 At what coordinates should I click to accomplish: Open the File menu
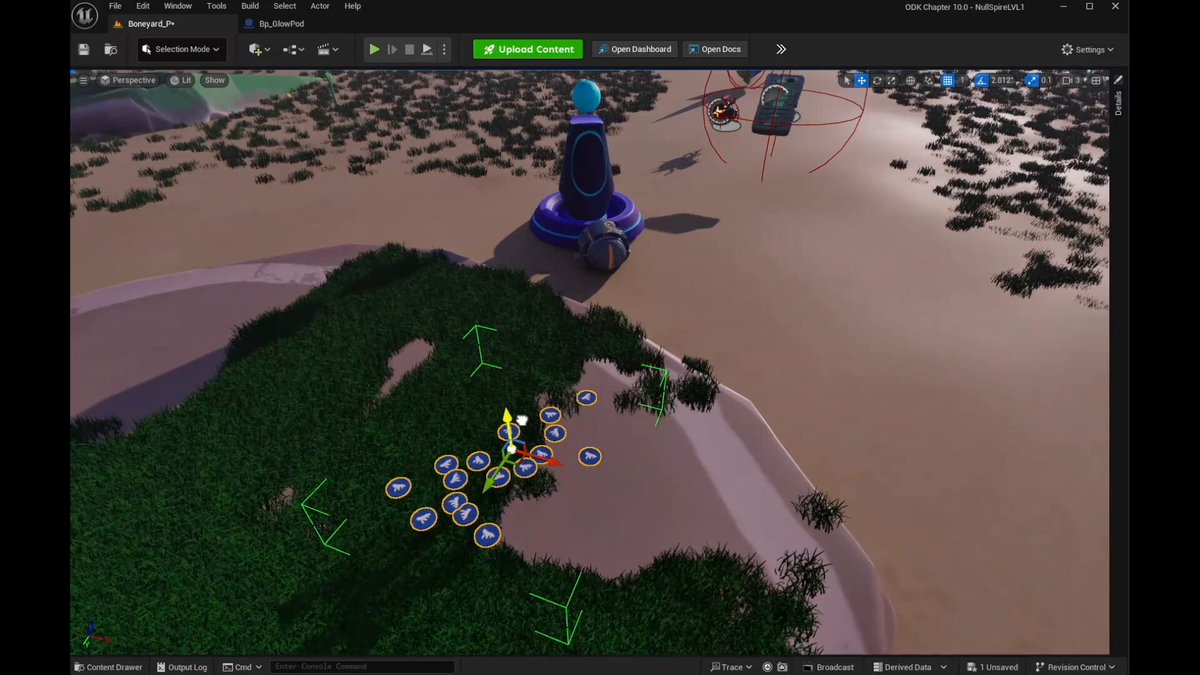pyautogui.click(x=115, y=6)
